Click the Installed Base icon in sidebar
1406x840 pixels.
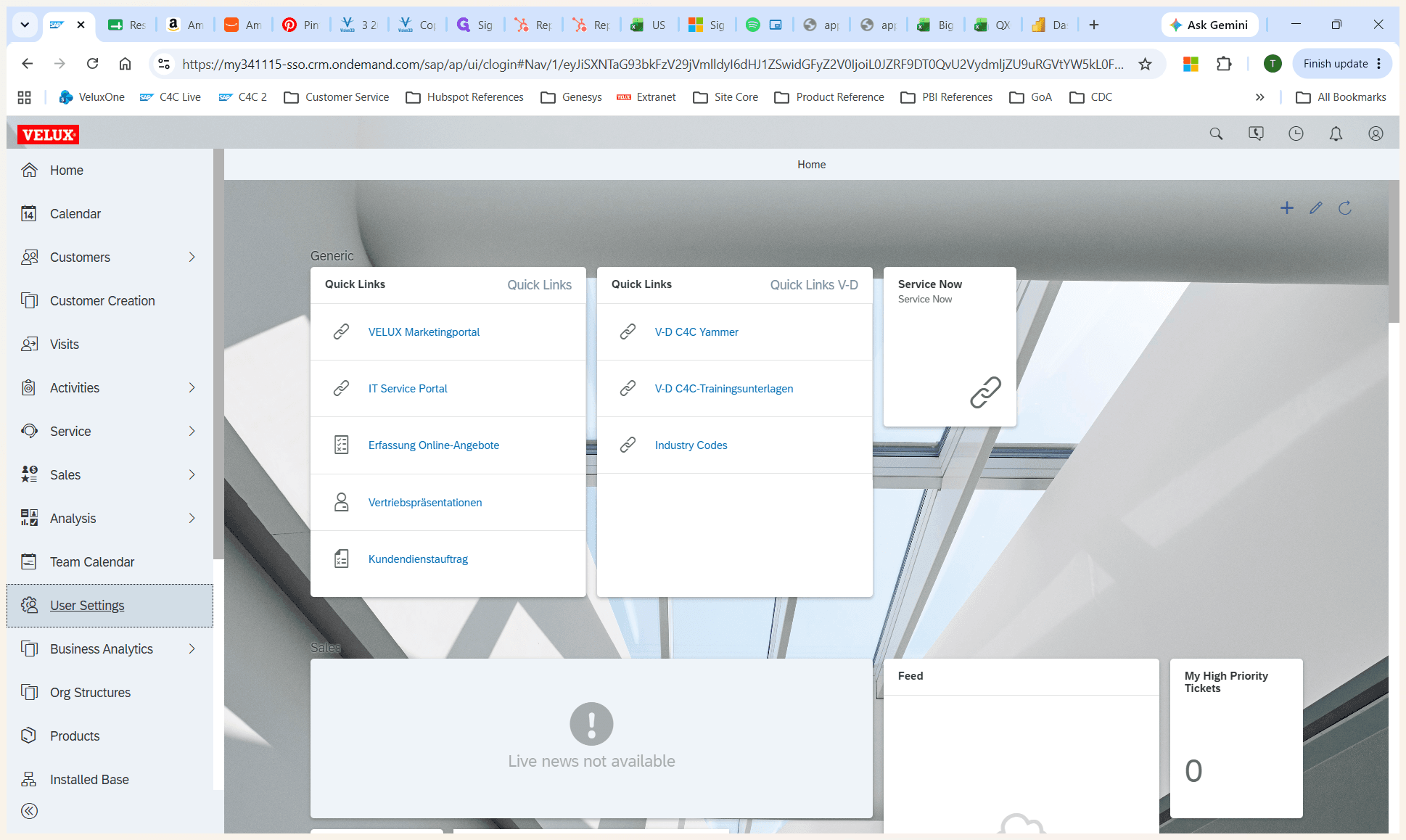[x=29, y=779]
